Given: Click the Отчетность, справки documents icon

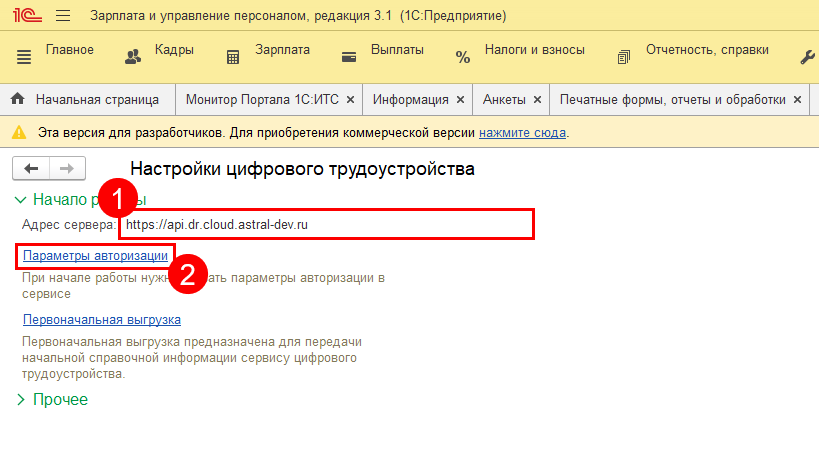Looking at the screenshot, I should 625,57.
